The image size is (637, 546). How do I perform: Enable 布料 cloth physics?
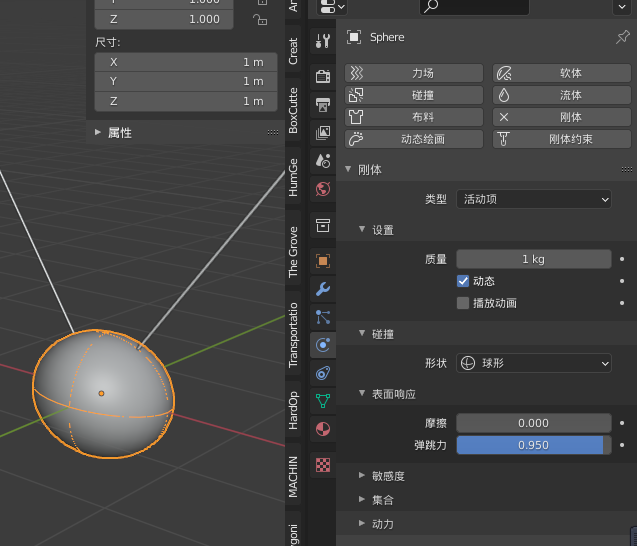pyautogui.click(x=414, y=117)
